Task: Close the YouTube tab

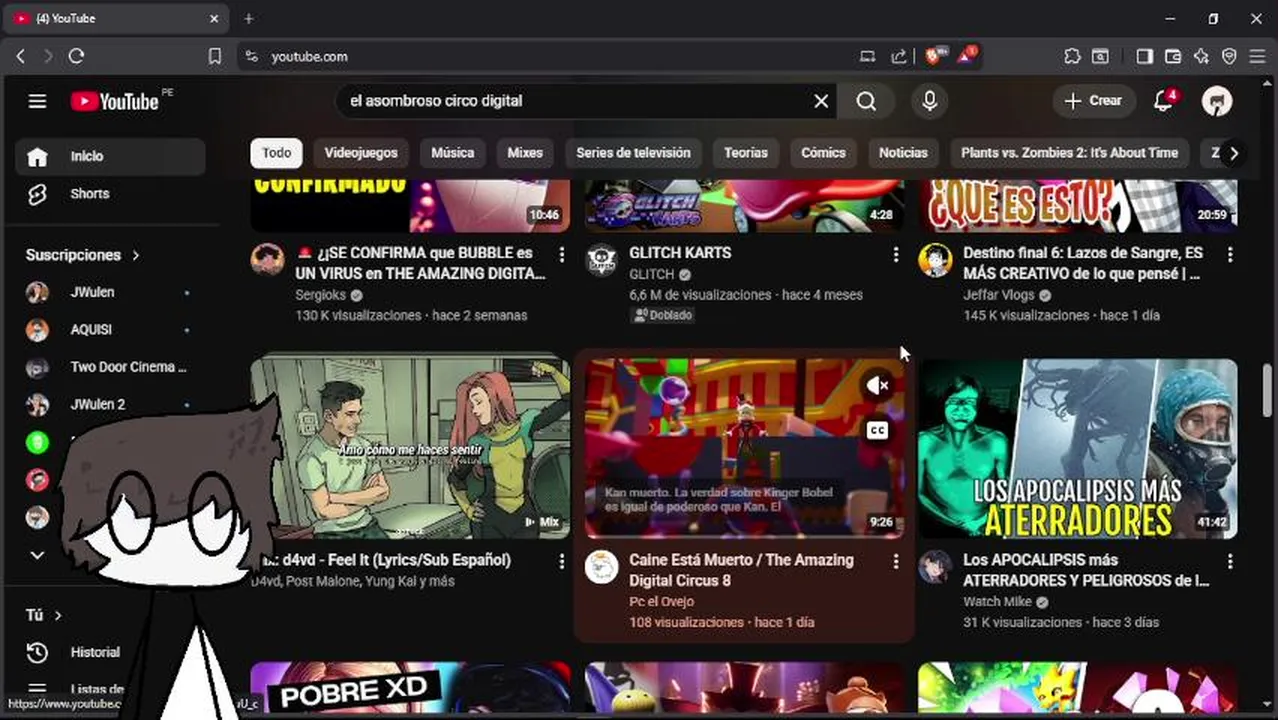Action: pos(214,18)
